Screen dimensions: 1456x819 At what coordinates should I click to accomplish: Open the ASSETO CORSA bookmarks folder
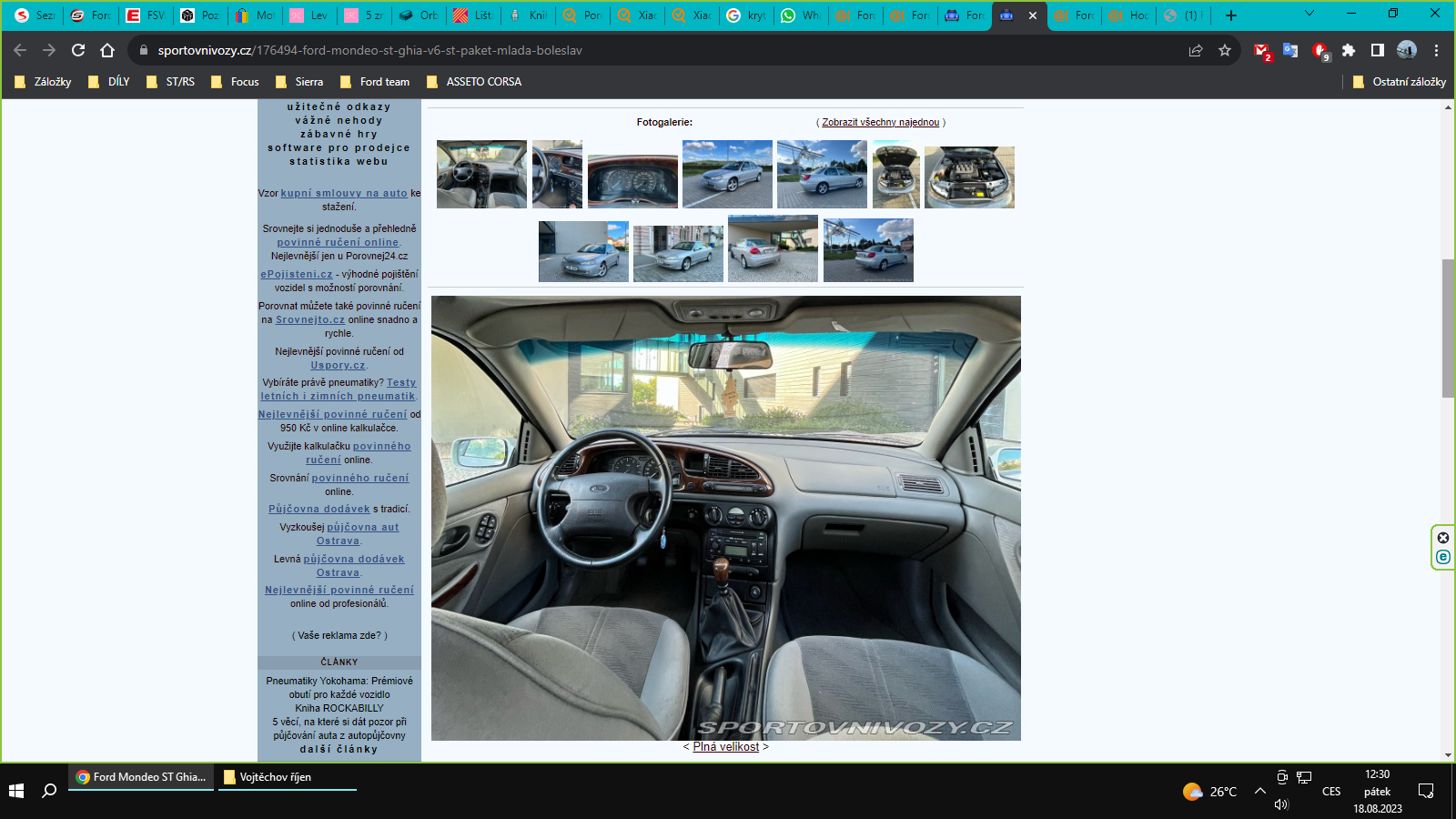tap(473, 82)
